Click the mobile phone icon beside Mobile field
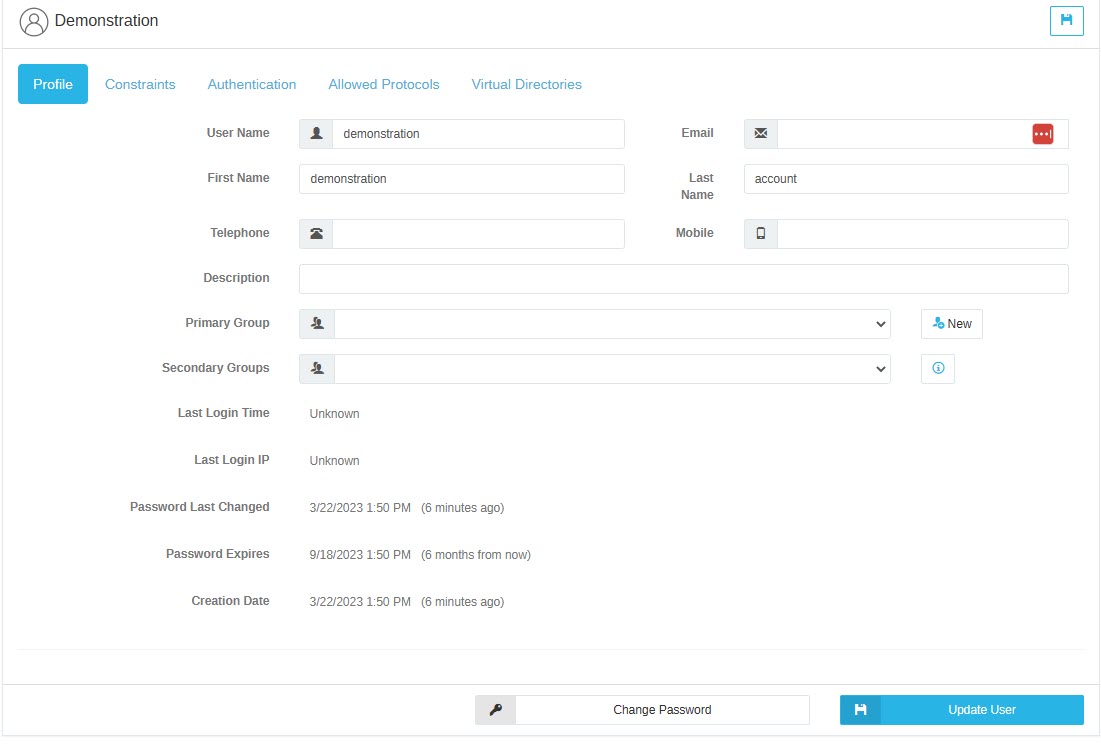This screenshot has height=754, width=1101. pyautogui.click(x=760, y=234)
